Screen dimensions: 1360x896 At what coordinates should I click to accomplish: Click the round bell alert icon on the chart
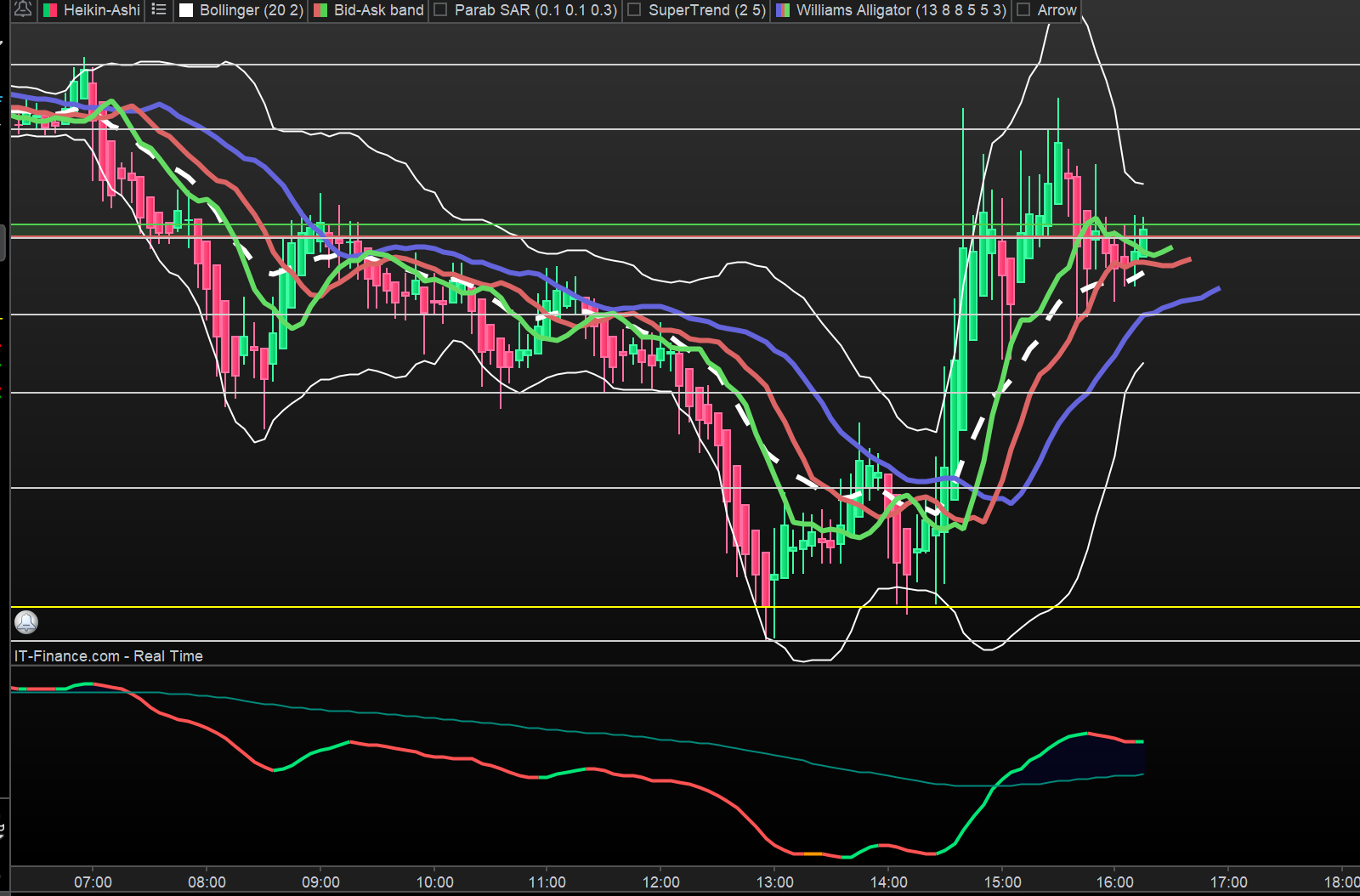pyautogui.click(x=26, y=622)
